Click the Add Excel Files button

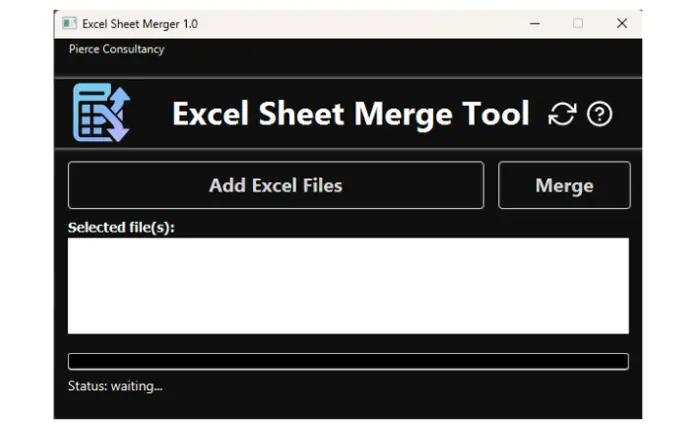coord(276,185)
